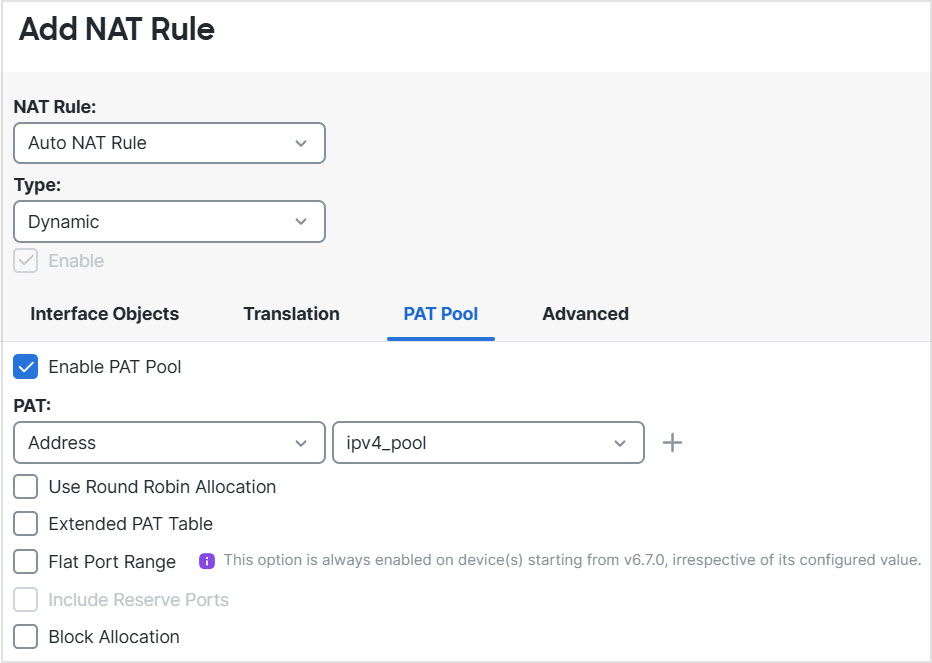Select the Include Reserve Ports checkbox
The height and width of the screenshot is (663, 932).
pos(26,600)
